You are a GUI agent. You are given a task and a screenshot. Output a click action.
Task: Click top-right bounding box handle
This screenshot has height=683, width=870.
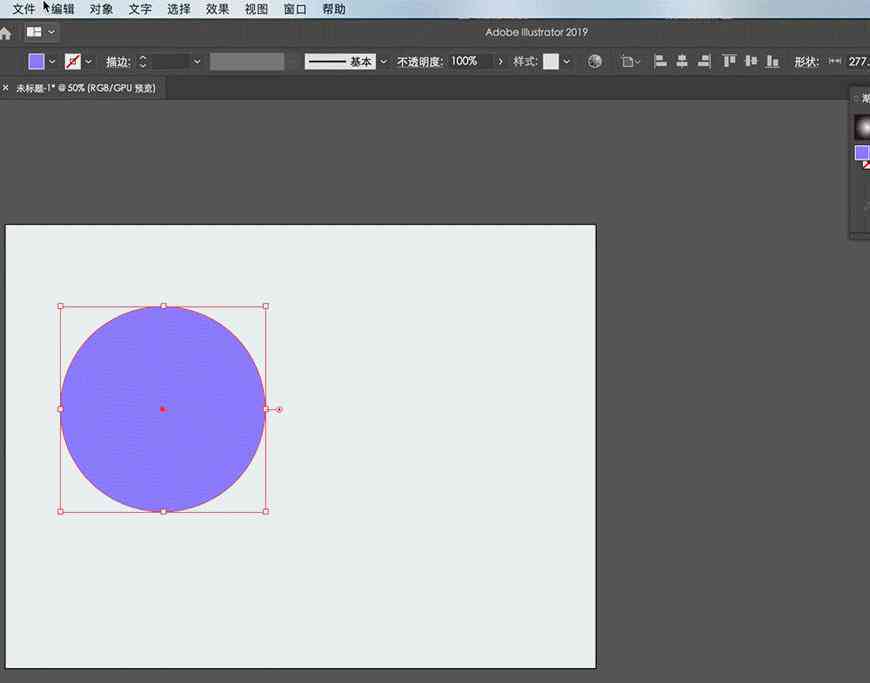pos(266,306)
